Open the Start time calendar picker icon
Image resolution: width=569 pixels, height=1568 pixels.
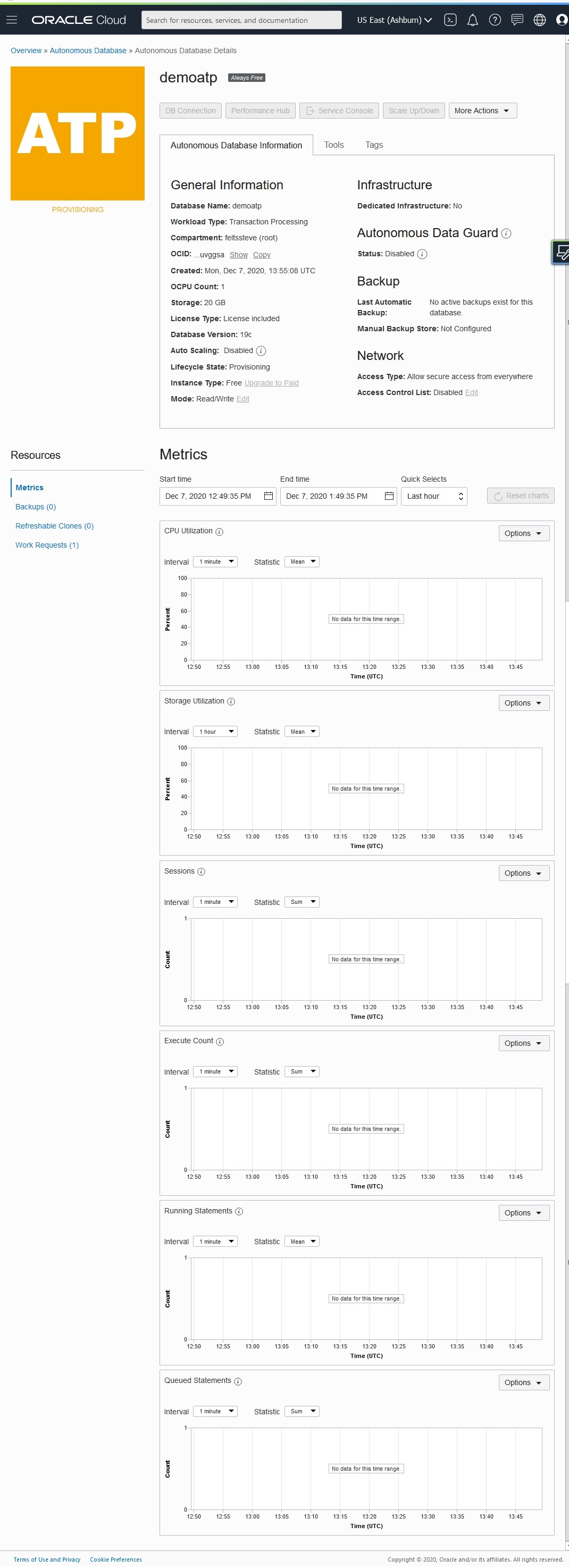tap(269, 496)
